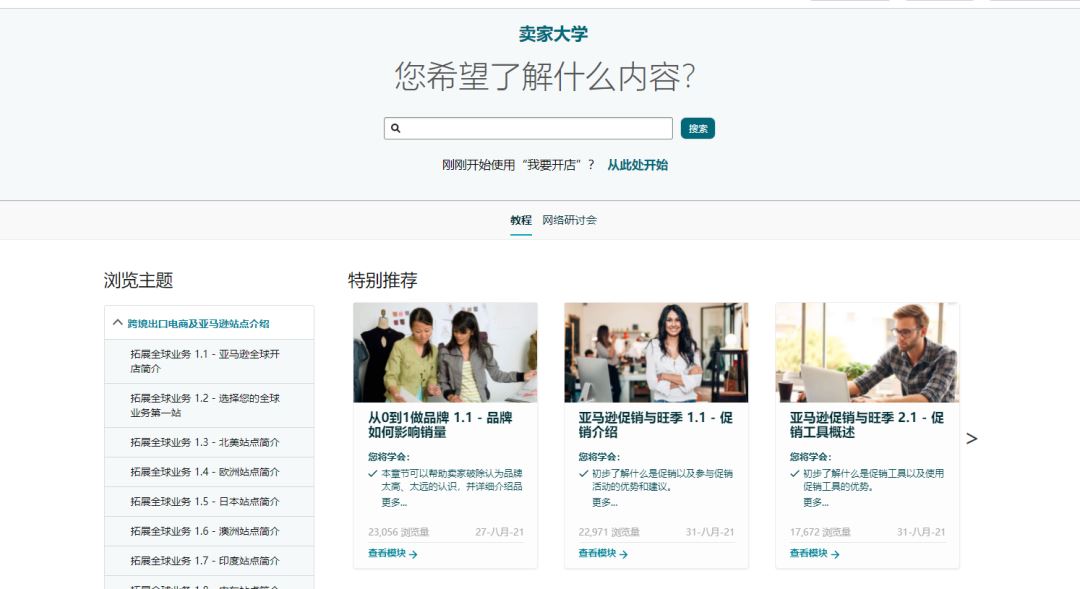The image size is (1080, 589).
Task: Expand 更多... on the 品牌如何影响销量 card
Action: pyautogui.click(x=394, y=503)
